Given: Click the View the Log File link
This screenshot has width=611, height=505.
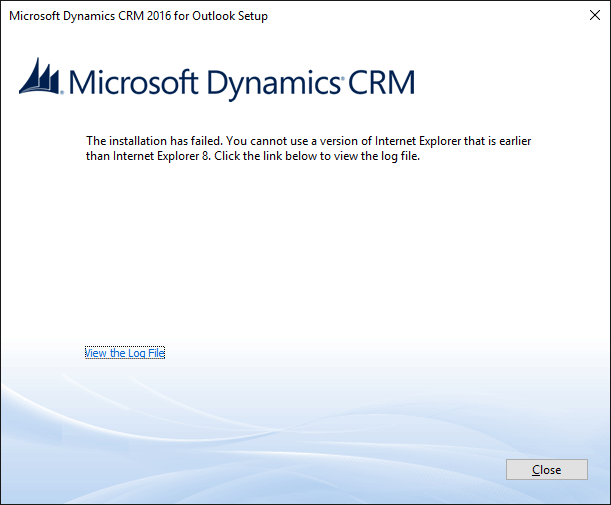Looking at the screenshot, I should (x=125, y=353).
